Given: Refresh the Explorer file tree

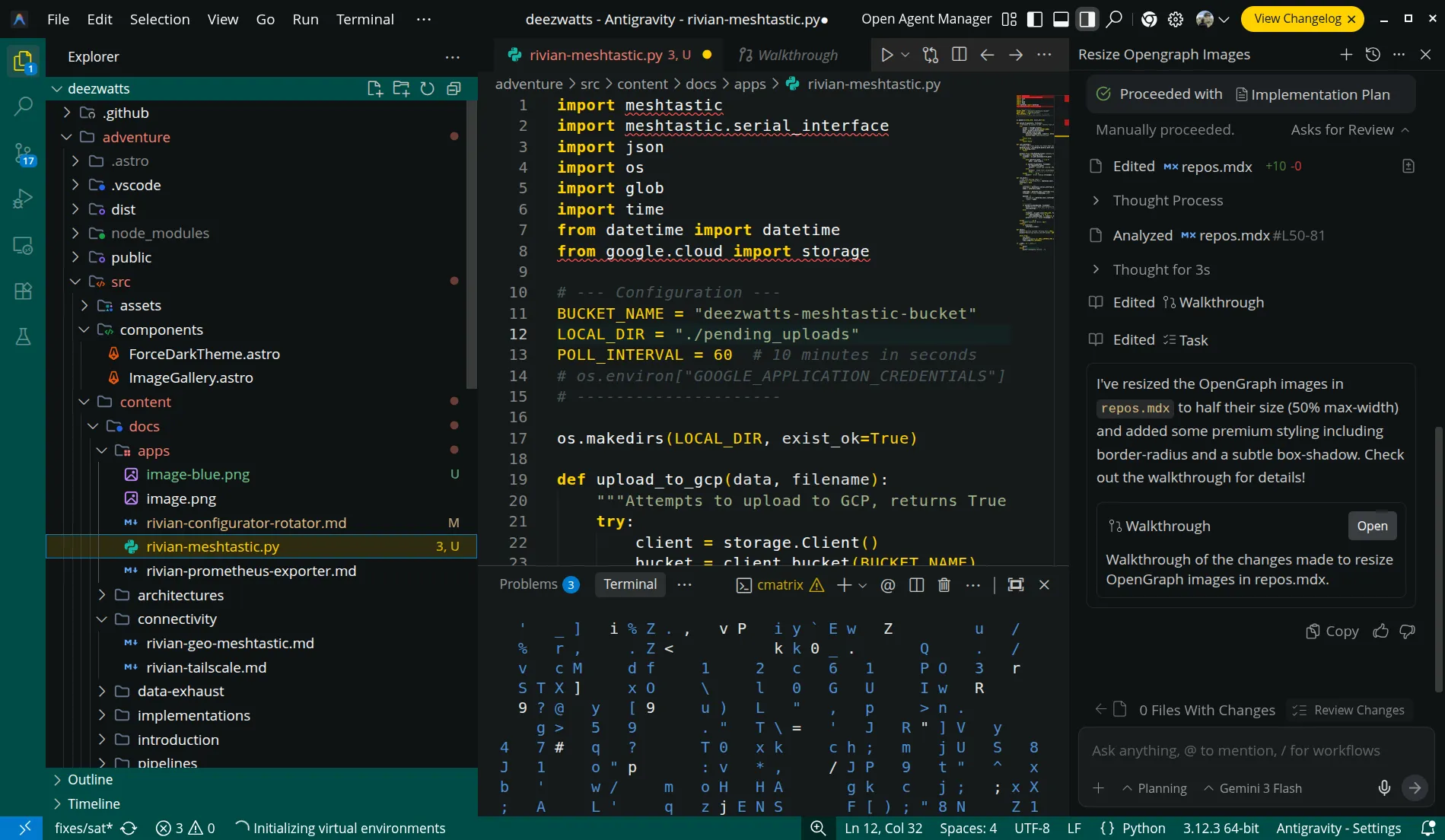Looking at the screenshot, I should [427, 88].
